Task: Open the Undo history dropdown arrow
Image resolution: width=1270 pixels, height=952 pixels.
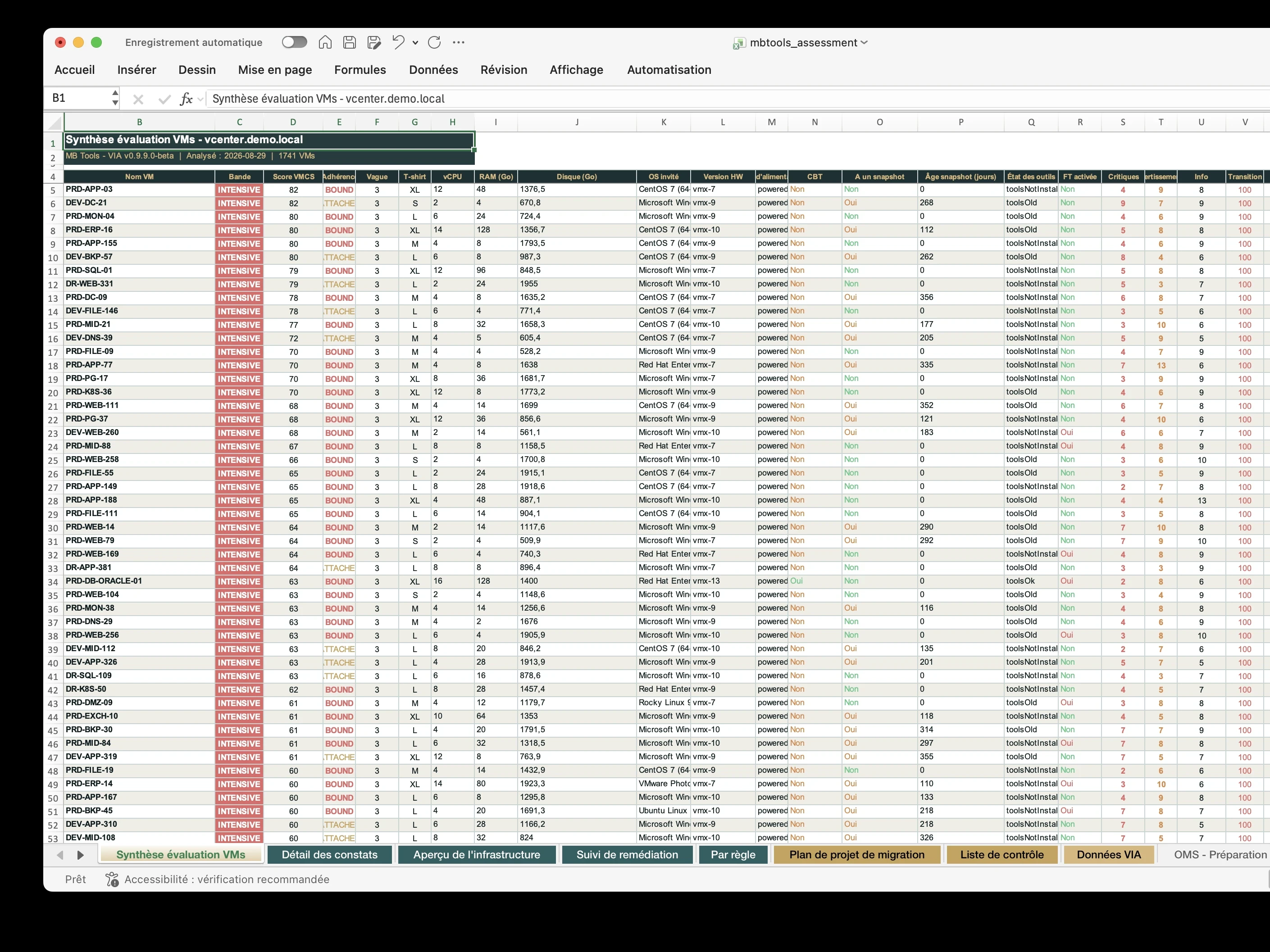Action: click(415, 42)
